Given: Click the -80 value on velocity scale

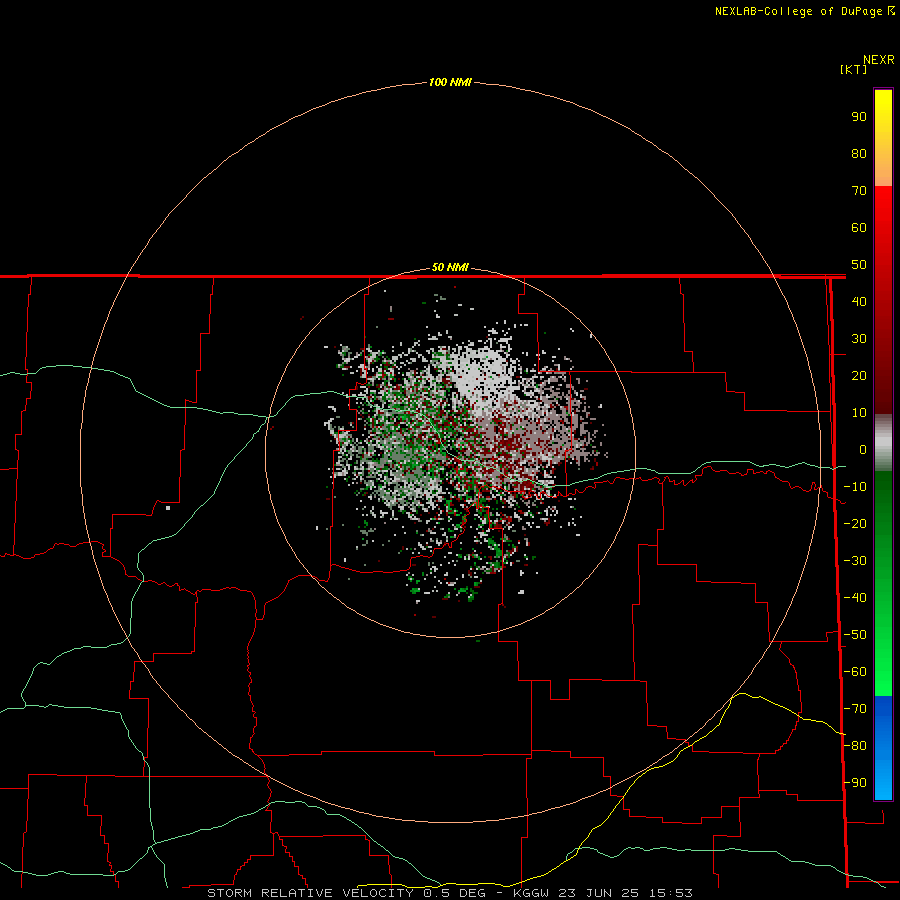Looking at the screenshot, I should click(x=855, y=746).
